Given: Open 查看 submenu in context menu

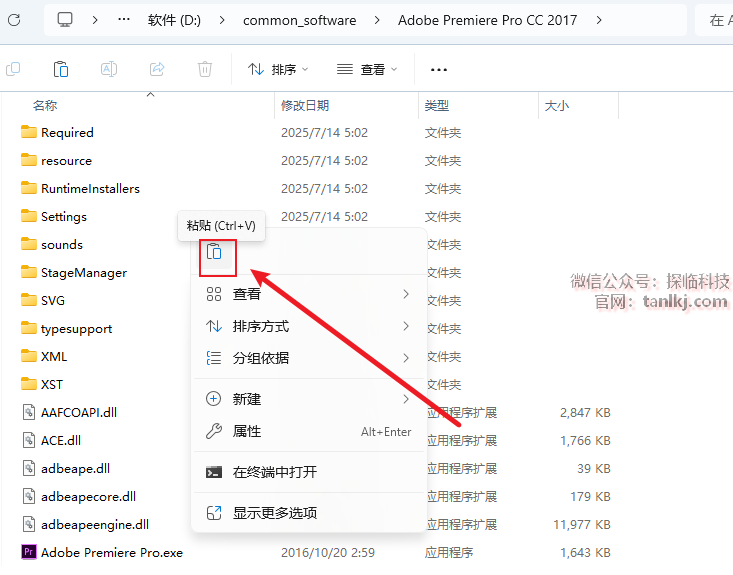Looking at the screenshot, I should click(309, 294).
